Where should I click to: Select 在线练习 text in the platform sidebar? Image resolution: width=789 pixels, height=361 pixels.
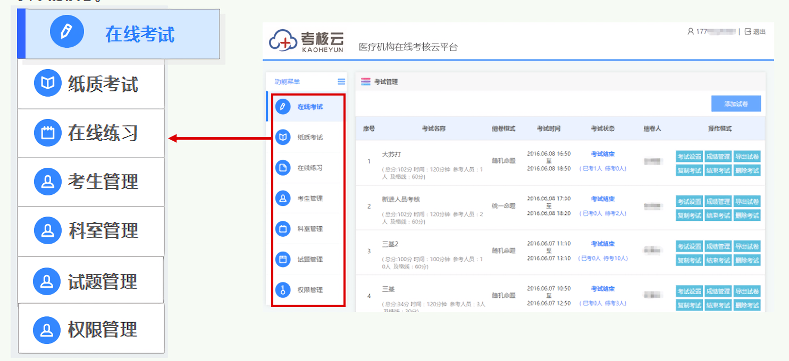click(310, 168)
